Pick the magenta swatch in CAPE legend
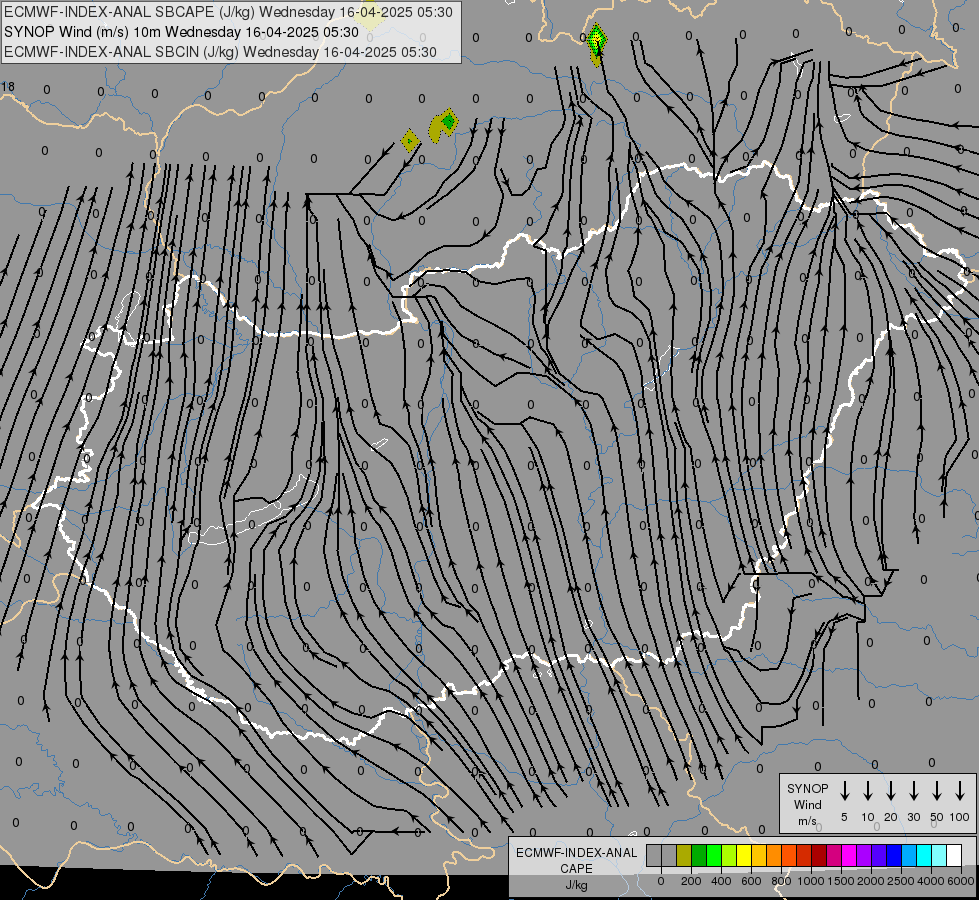The width and height of the screenshot is (979, 900). (849, 856)
